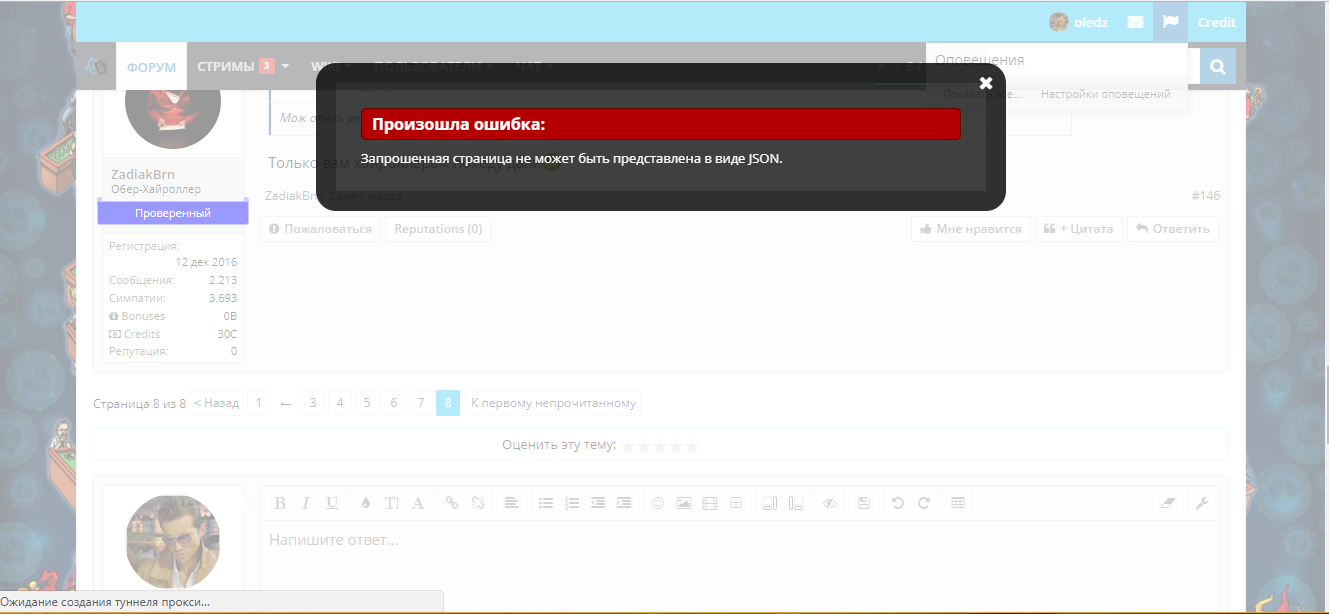The image size is (1329, 614).
Task: Insert a table using the editor toolbar
Action: 957,503
